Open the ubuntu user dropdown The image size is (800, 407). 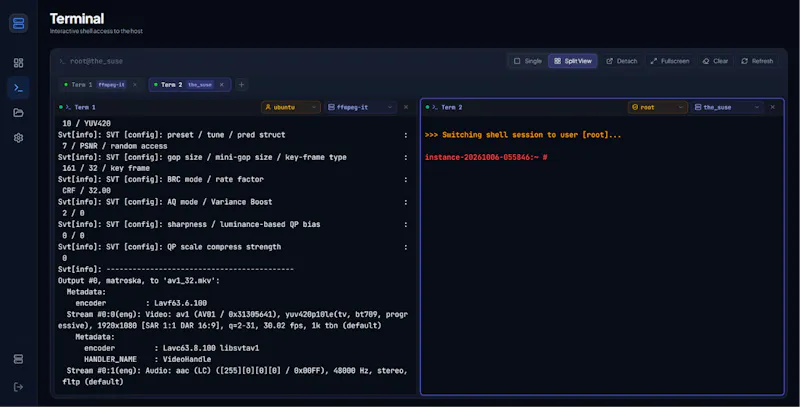291,107
